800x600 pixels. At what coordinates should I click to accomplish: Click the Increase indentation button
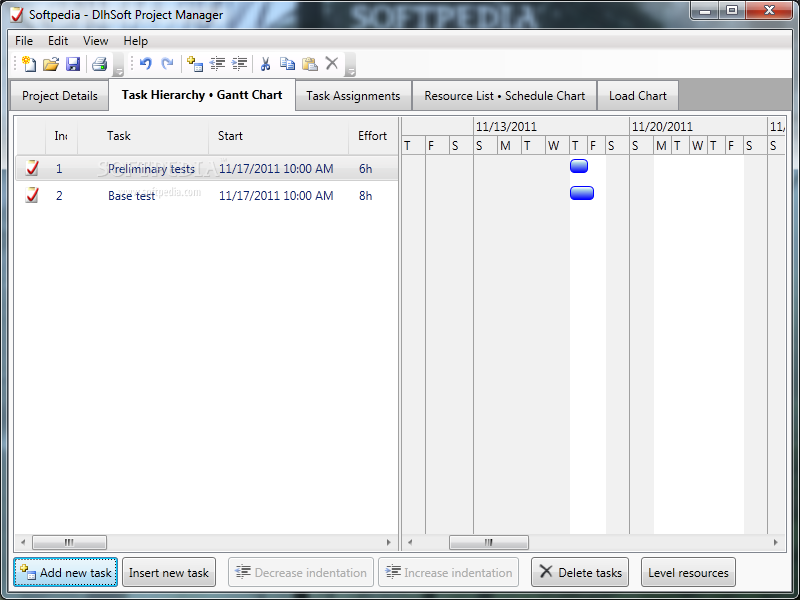pos(448,572)
